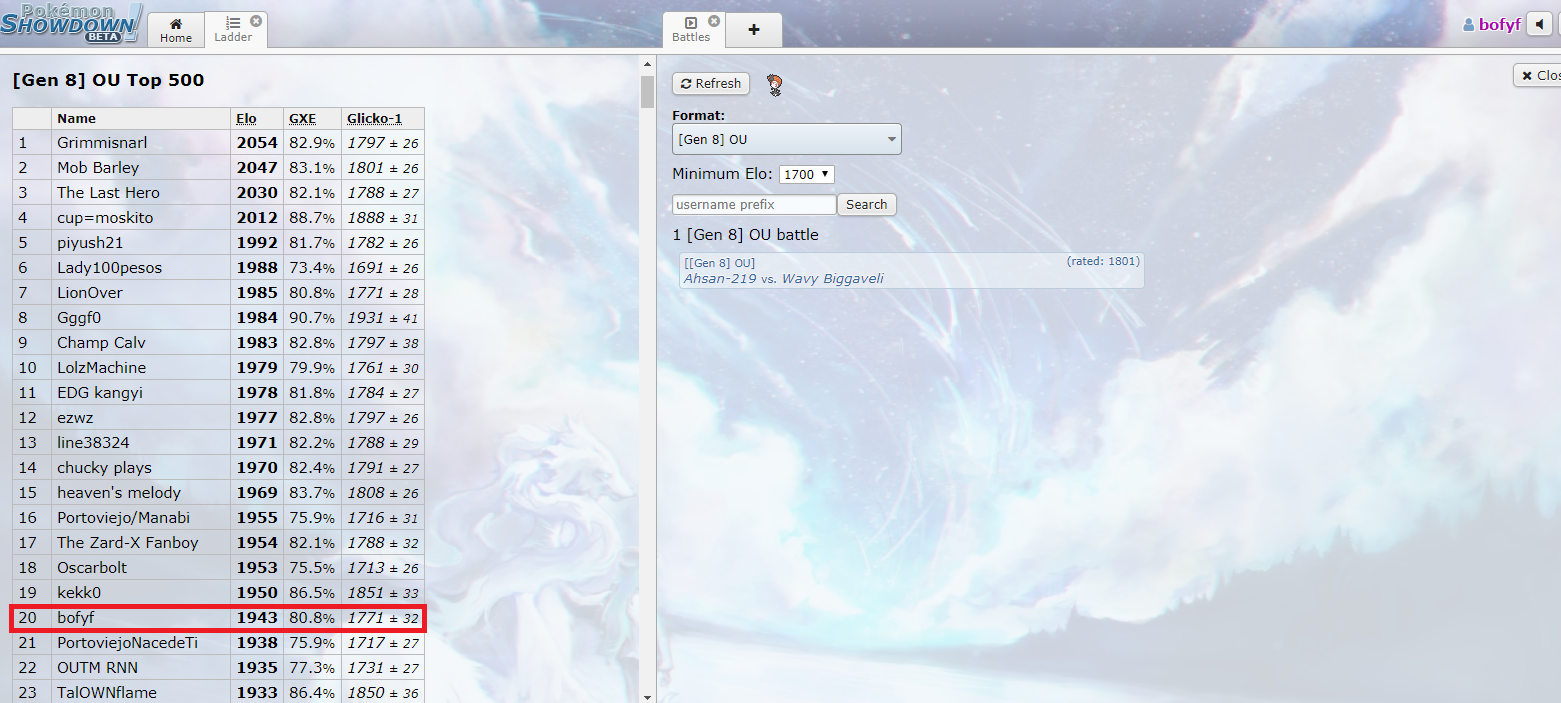Screen dimensions: 1561x703
Task: Switch to the Ladder tab
Action: pos(233,30)
